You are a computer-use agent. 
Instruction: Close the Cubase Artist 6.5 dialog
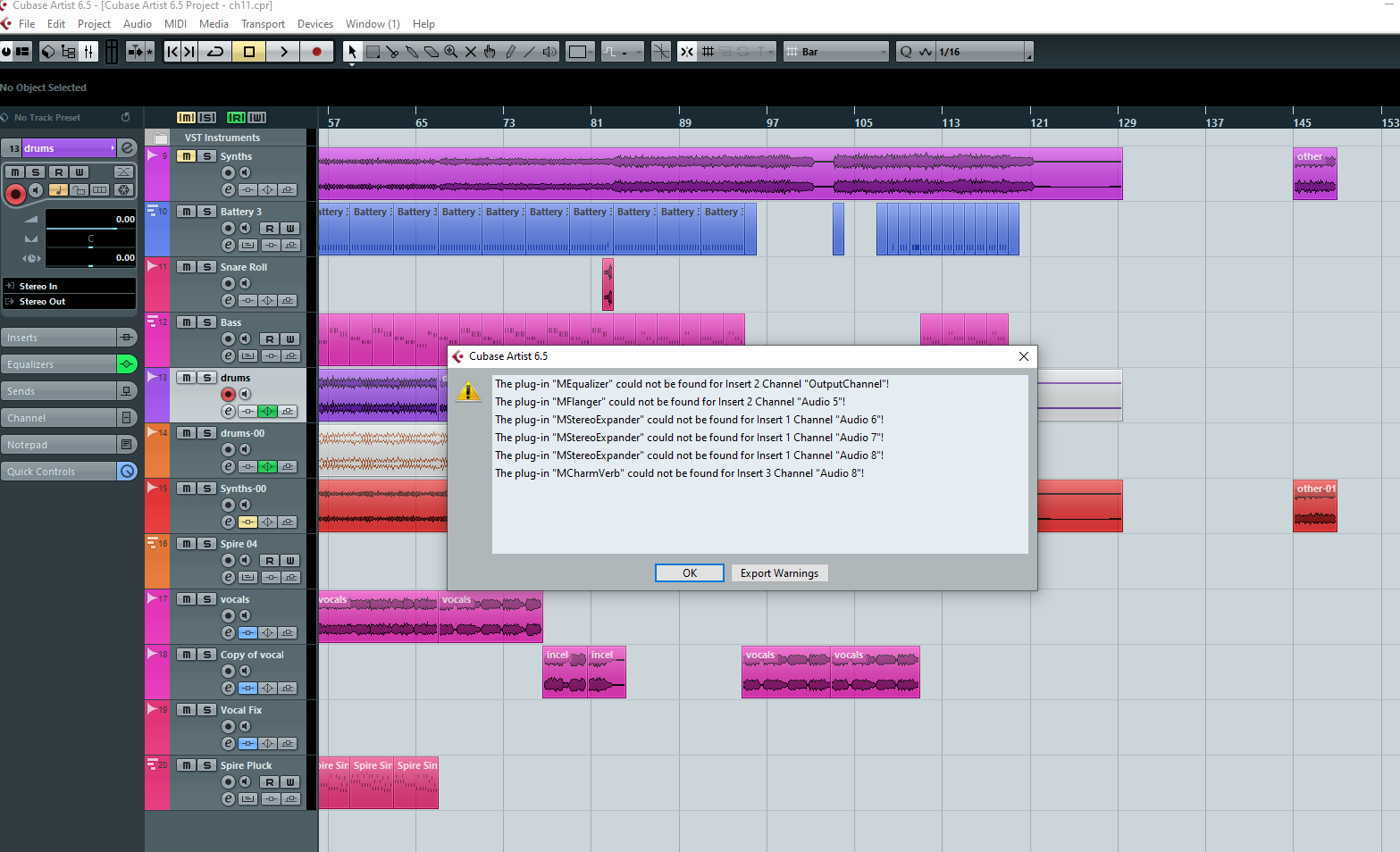pyautogui.click(x=1024, y=356)
